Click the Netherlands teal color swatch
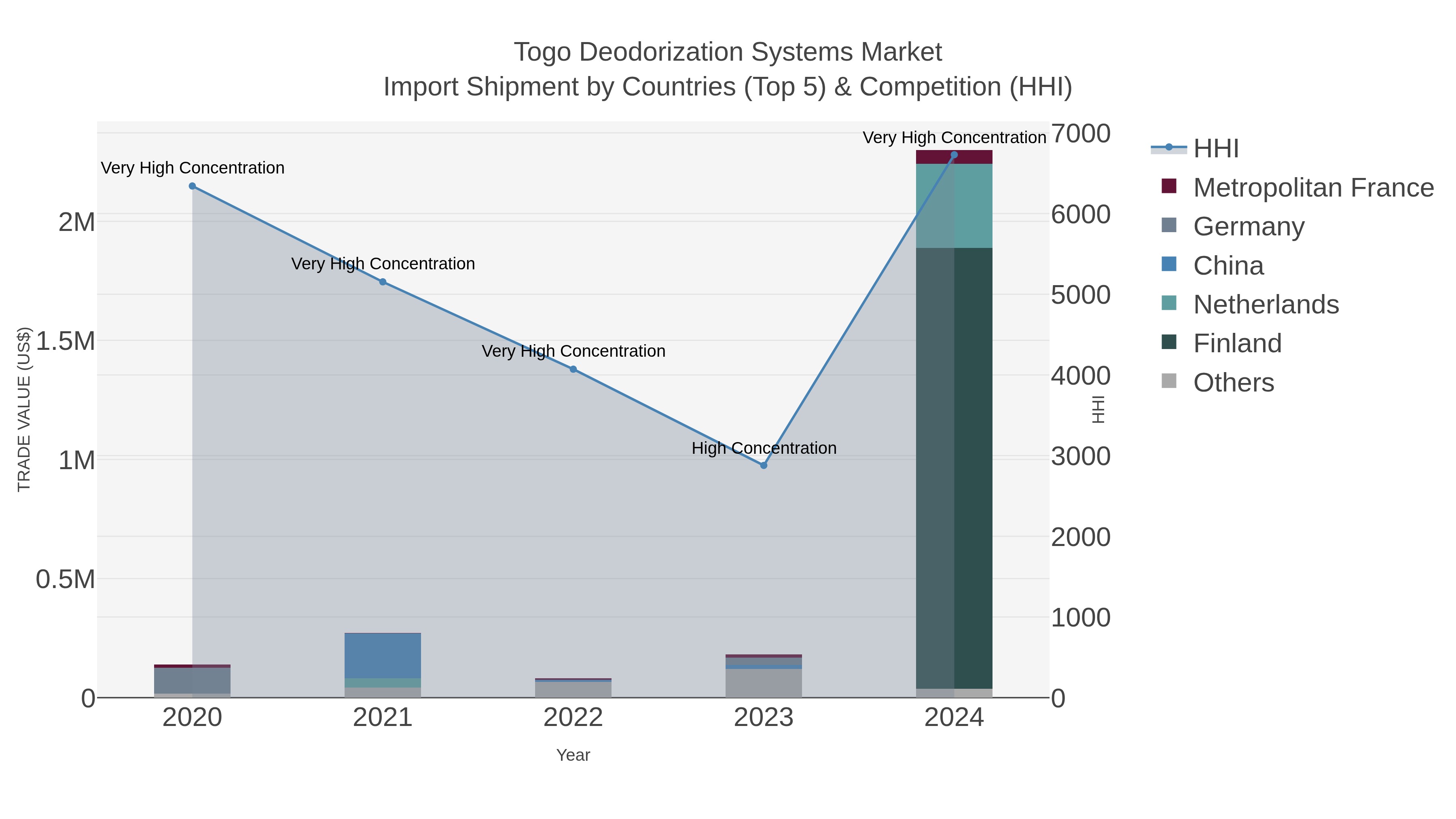 click(x=1169, y=303)
